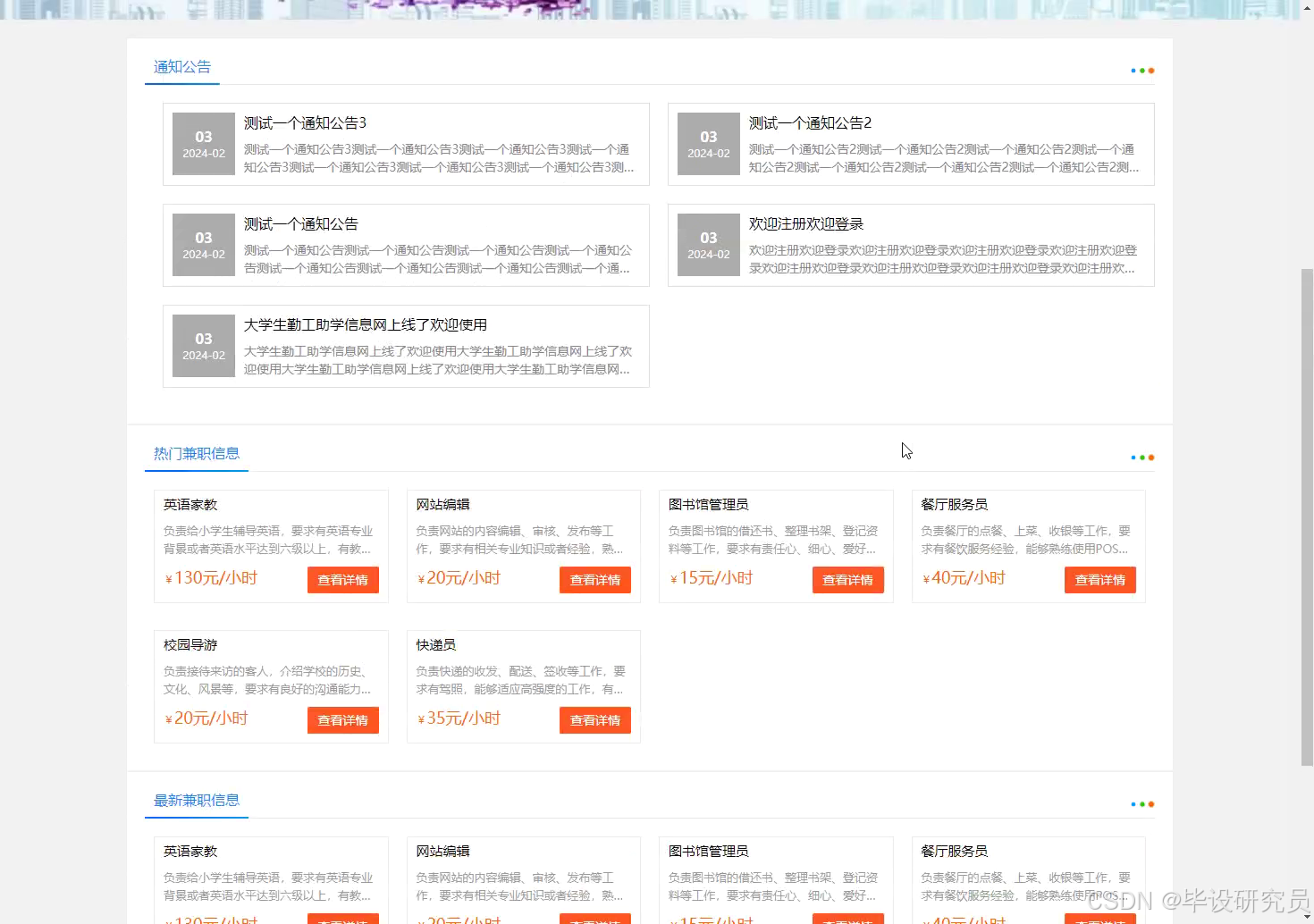Open hot job title 网站编辑
Viewport: 1314px width, 924px height.
[443, 505]
